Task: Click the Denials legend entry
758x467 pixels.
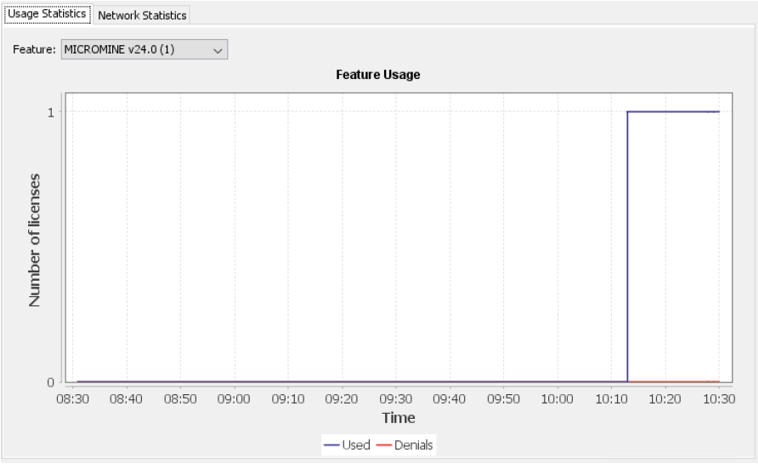Action: (404, 445)
